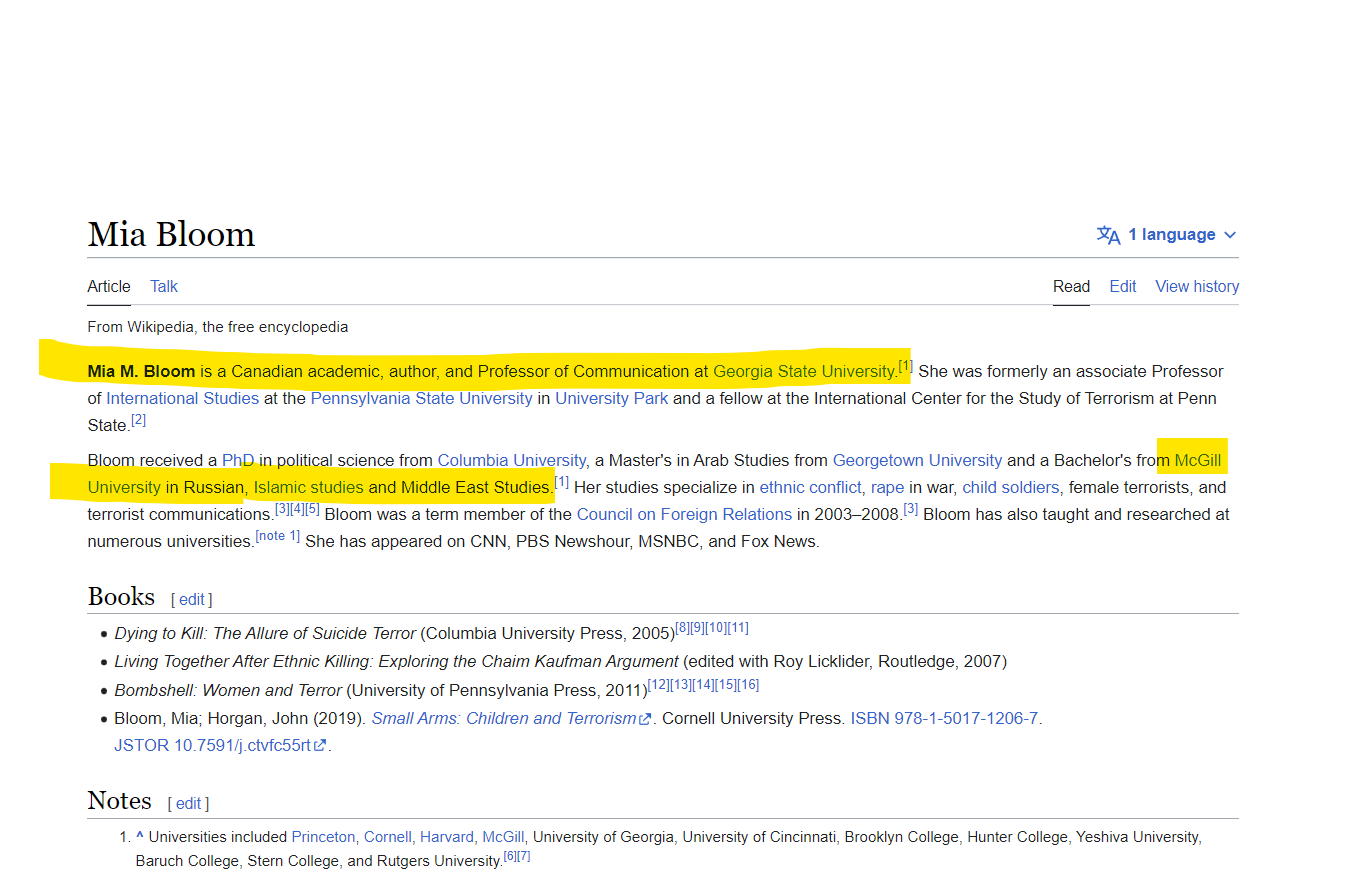Open the Council on Foreign Relations link
Image resolution: width=1345 pixels, height=889 pixels.
684,514
